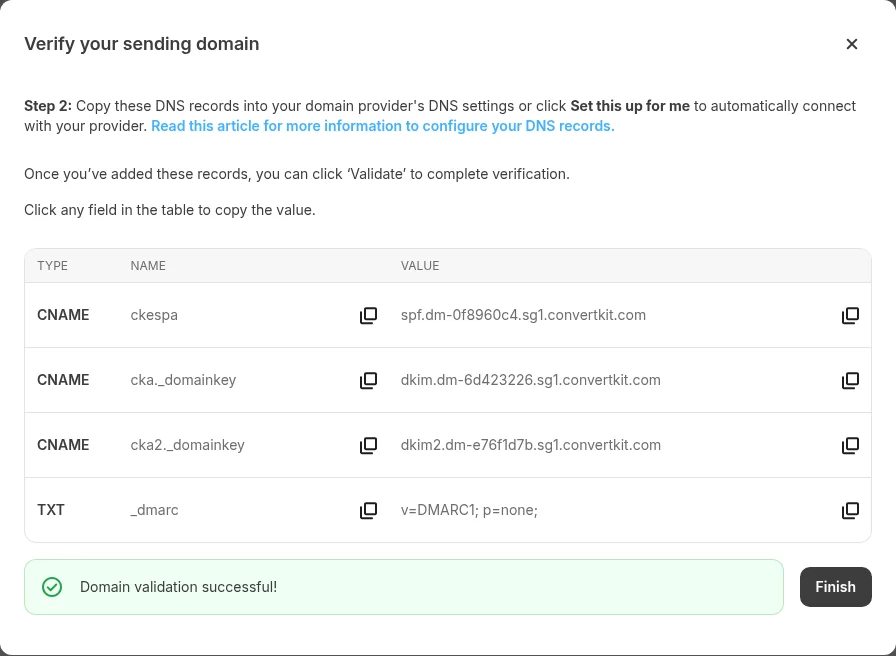This screenshot has height=656, width=896.
Task: Click the green validation success check icon
Action: pos(52,587)
